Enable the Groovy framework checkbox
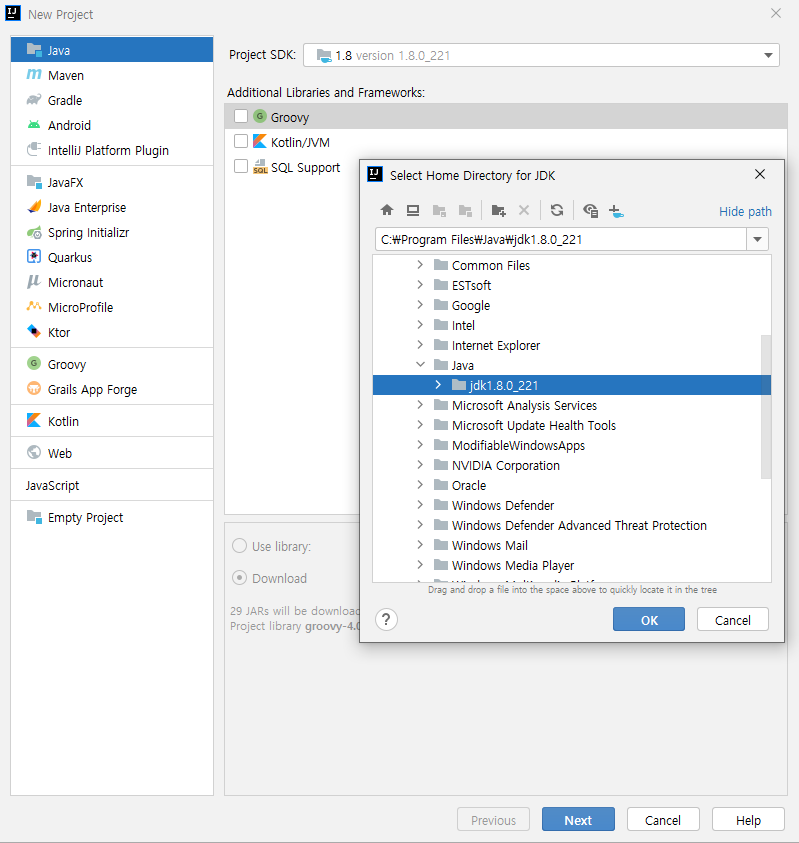 coord(241,116)
